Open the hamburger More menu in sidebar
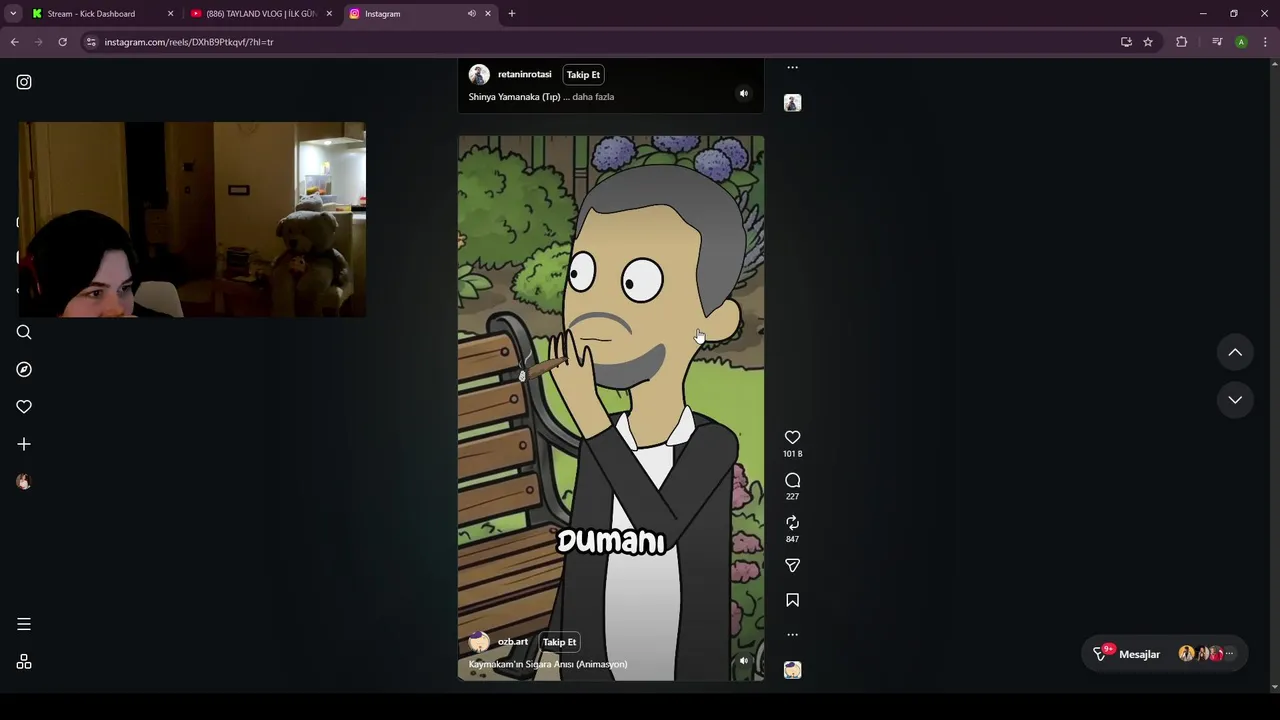This screenshot has height=720, width=1280. (24, 624)
